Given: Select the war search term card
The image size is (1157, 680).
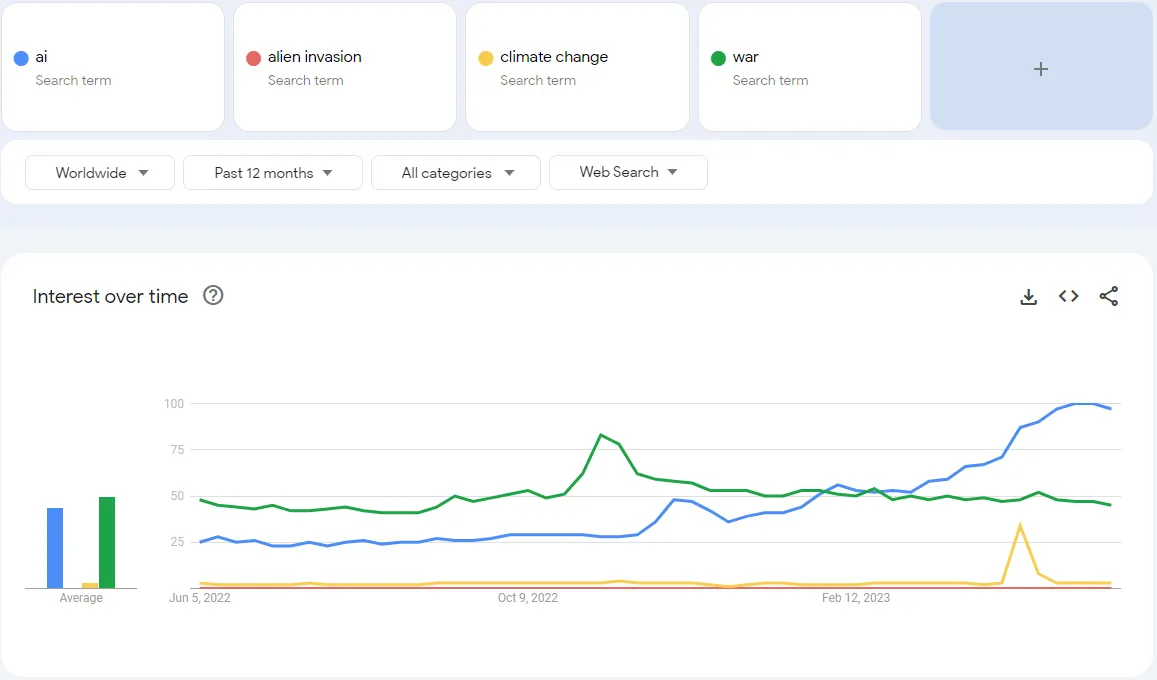Looking at the screenshot, I should pos(809,67).
